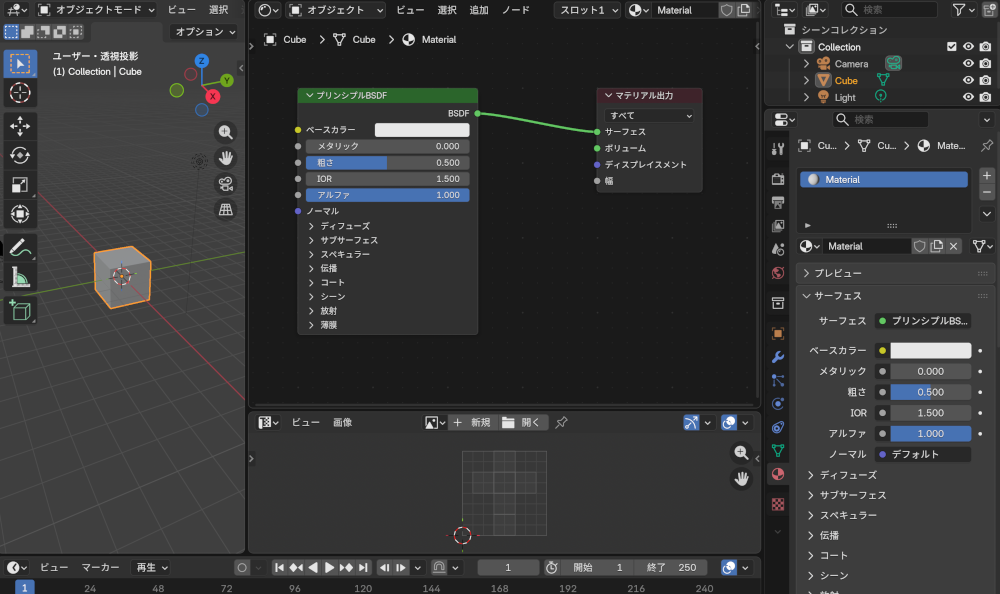Expand the サブサーフェス section in Principled BSDF node
Image resolution: width=1000 pixels, height=594 pixels.
pos(346,240)
